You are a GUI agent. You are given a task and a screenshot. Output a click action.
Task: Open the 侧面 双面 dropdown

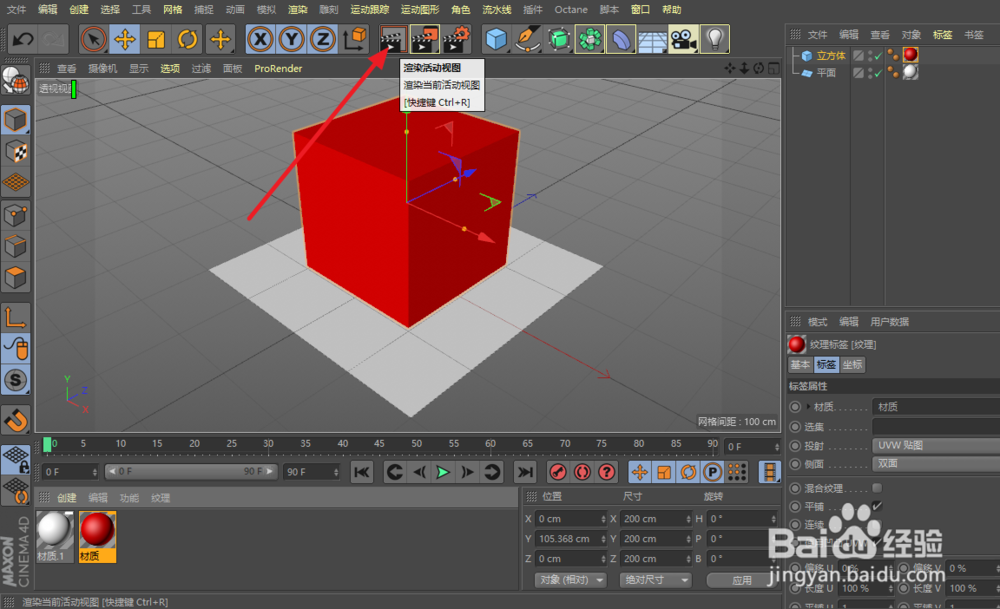point(936,464)
